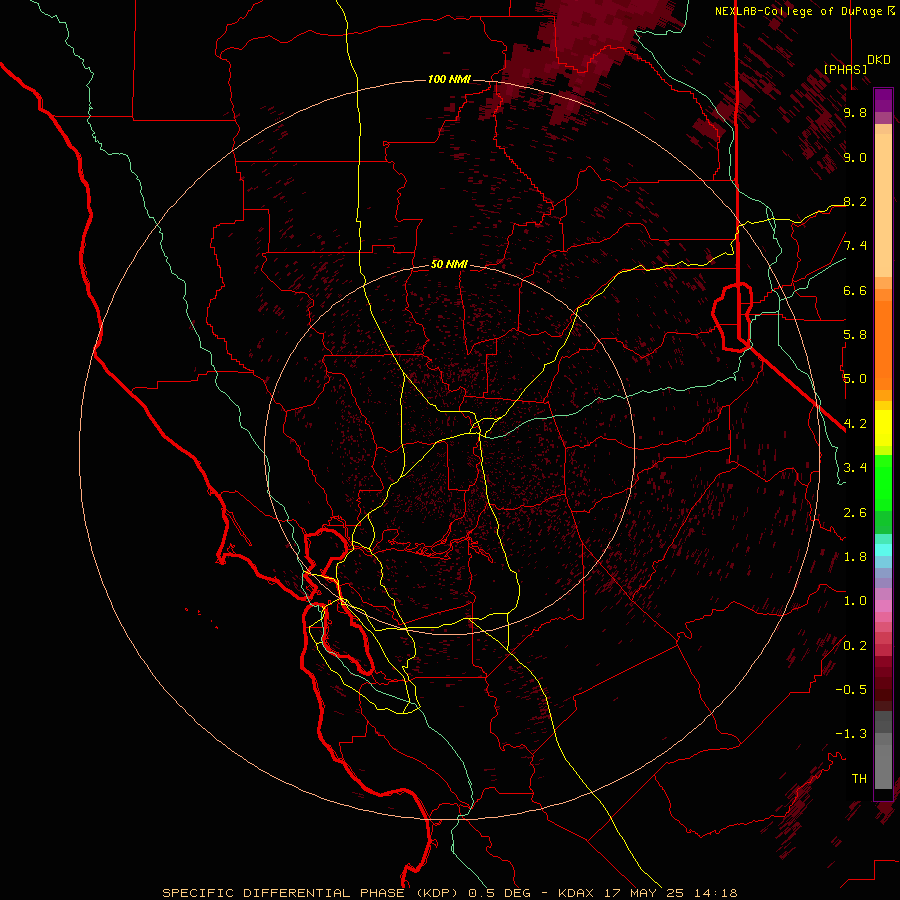Click the TH label on the color scale

(x=859, y=779)
